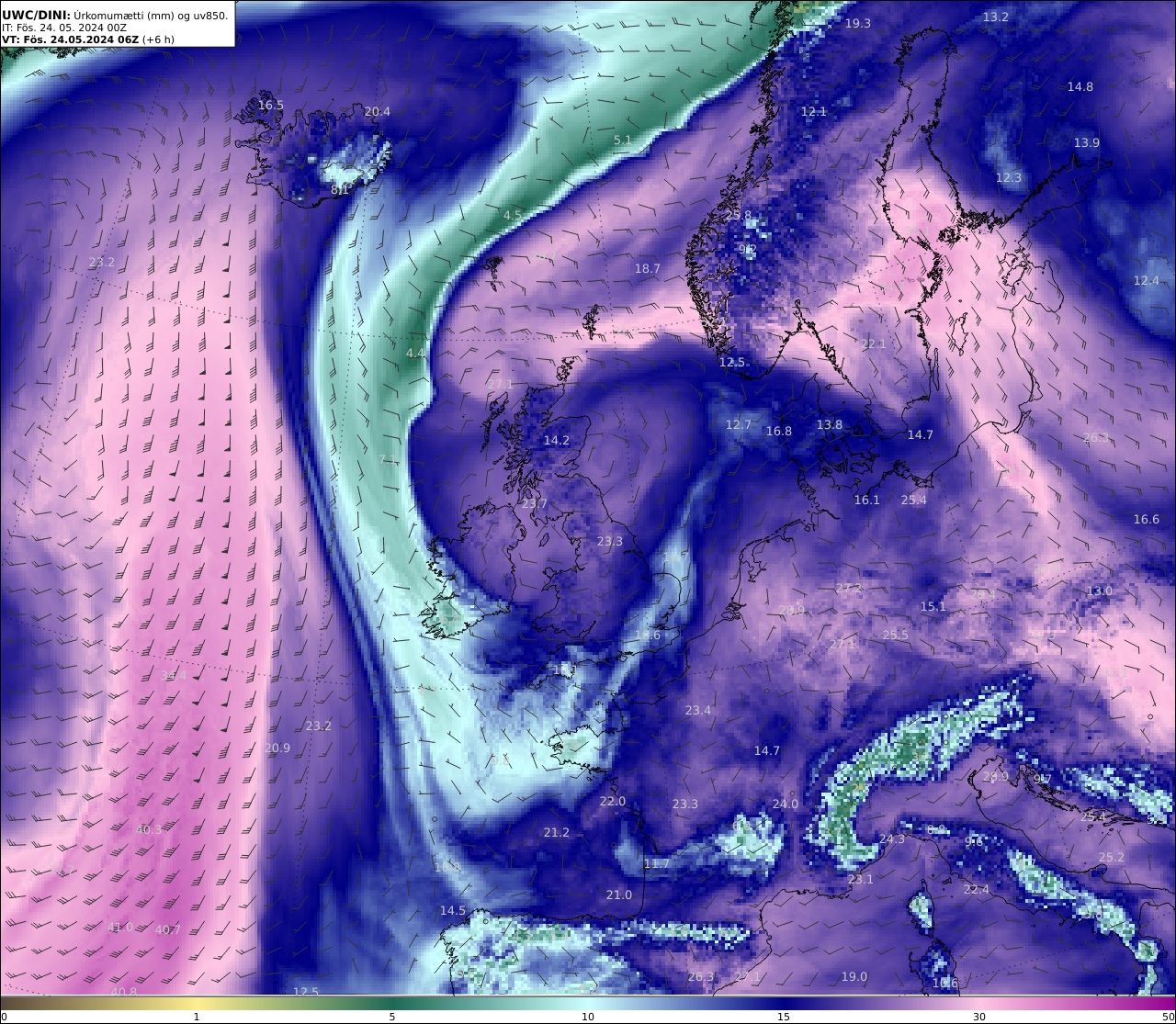Viewport: 1176px width, 1024px height.
Task: Click the 12.4 value at the right edge
Action: click(x=1146, y=281)
